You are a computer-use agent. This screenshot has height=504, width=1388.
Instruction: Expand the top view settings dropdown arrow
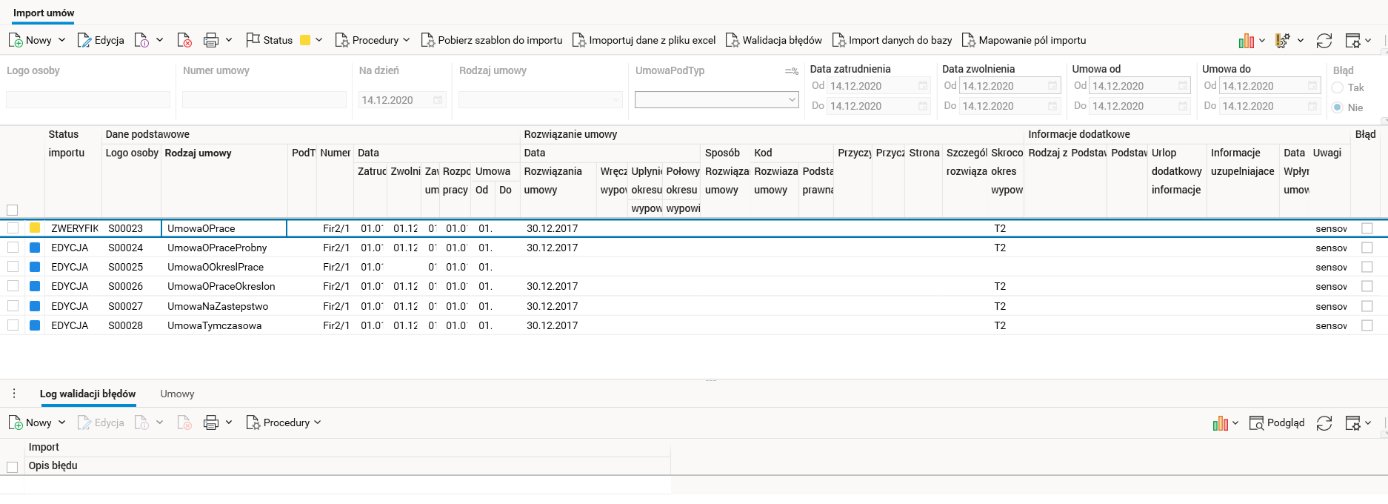click(x=1369, y=40)
